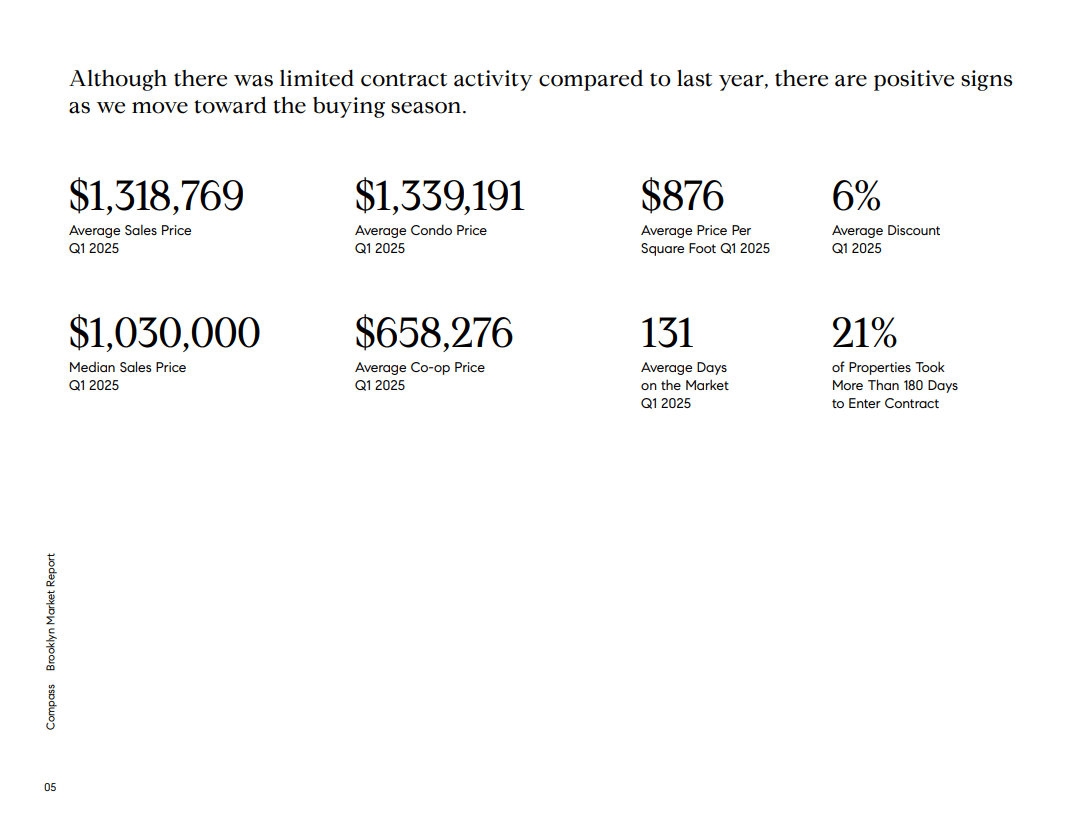Select the Median Sales Price Q1 2025 label
The width and height of the screenshot is (1092, 835).
pyautogui.click(x=127, y=377)
